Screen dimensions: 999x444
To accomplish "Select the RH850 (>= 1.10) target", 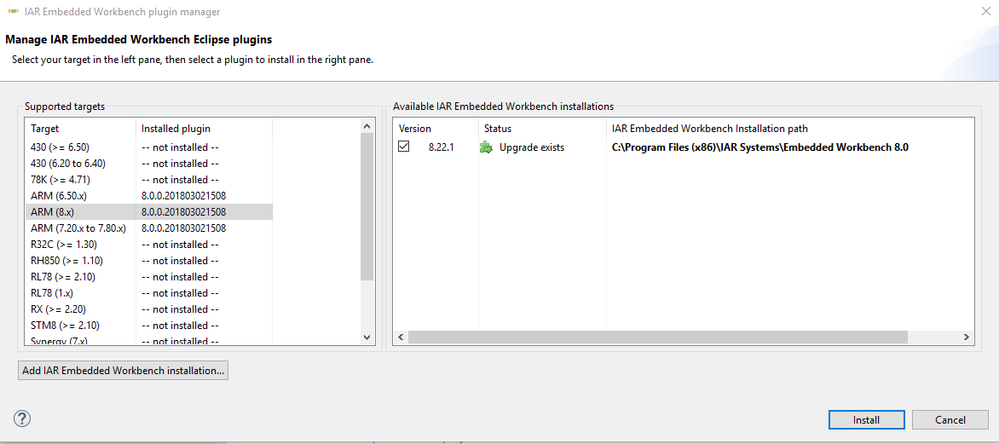I will 67,261.
